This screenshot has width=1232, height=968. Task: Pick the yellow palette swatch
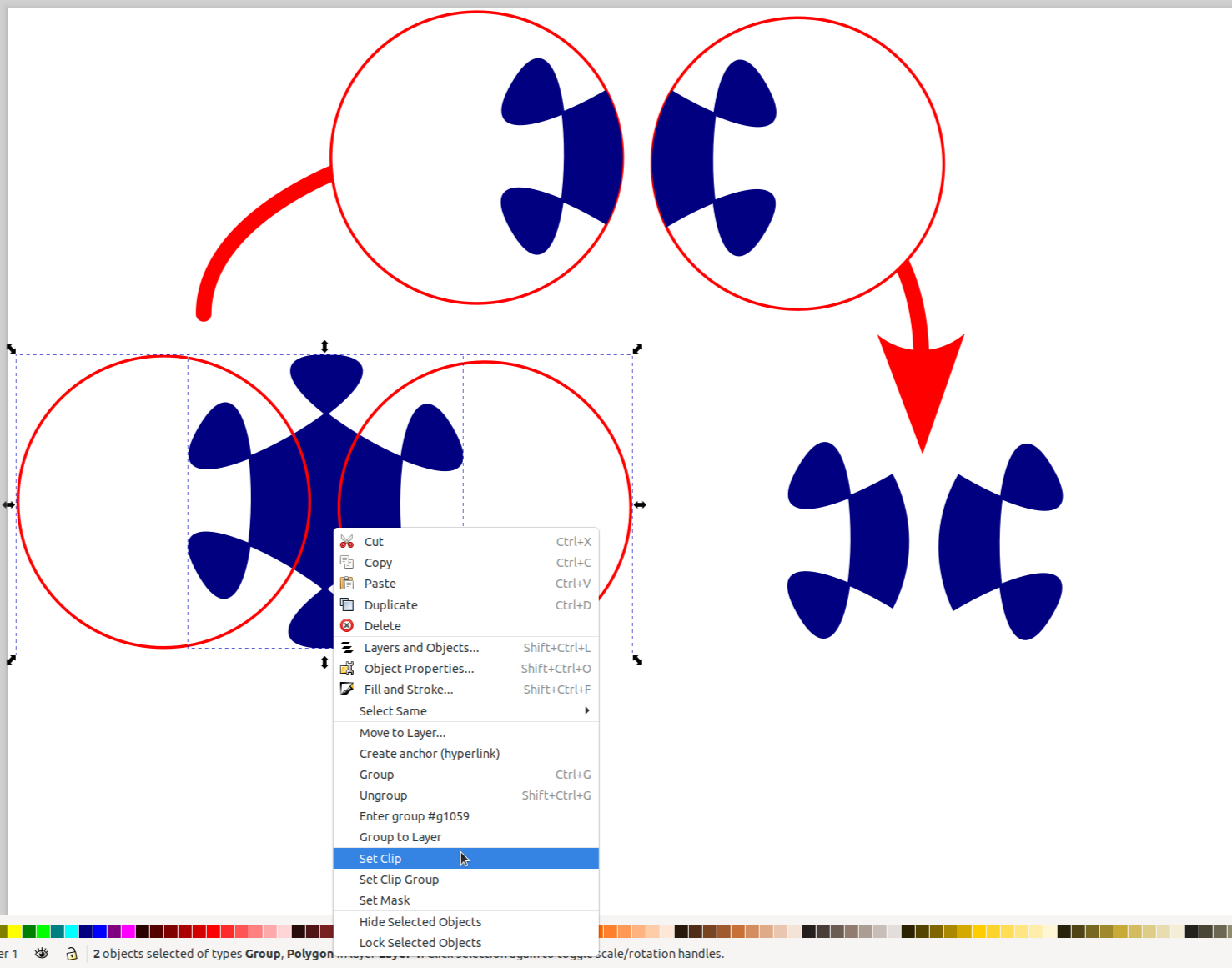pyautogui.click(x=15, y=931)
